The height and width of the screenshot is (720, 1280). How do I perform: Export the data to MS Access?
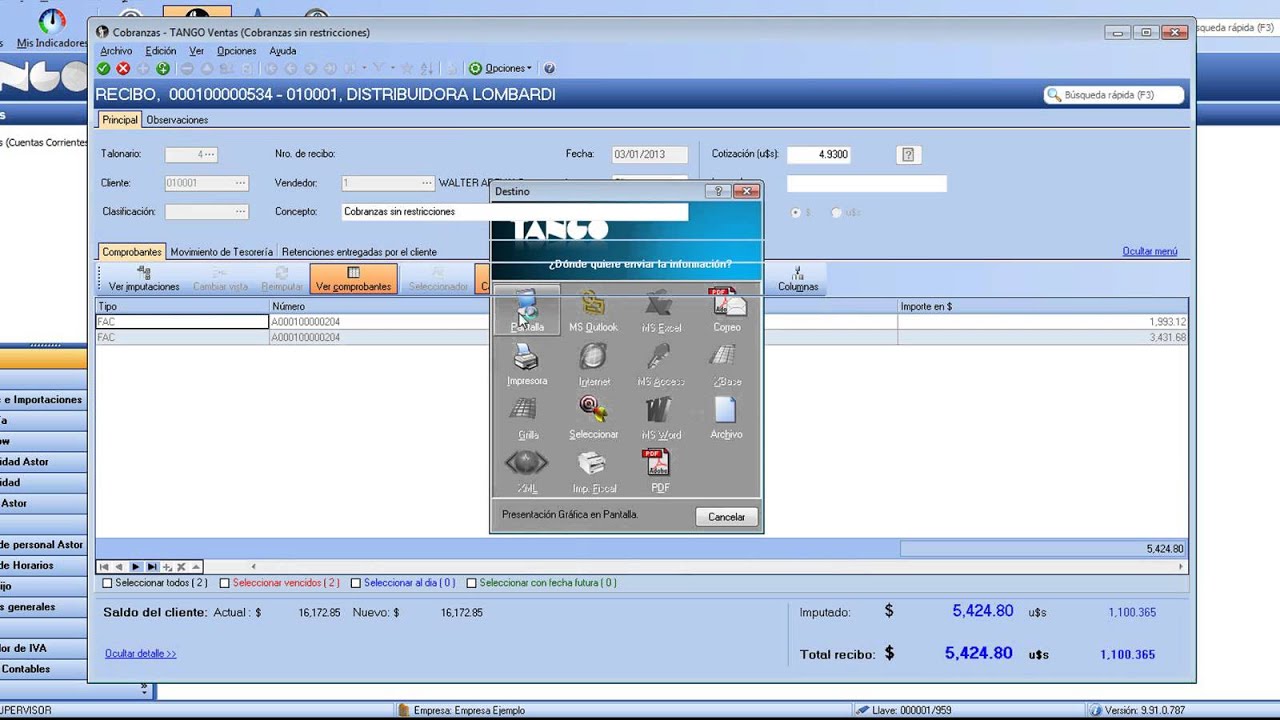coord(661,365)
